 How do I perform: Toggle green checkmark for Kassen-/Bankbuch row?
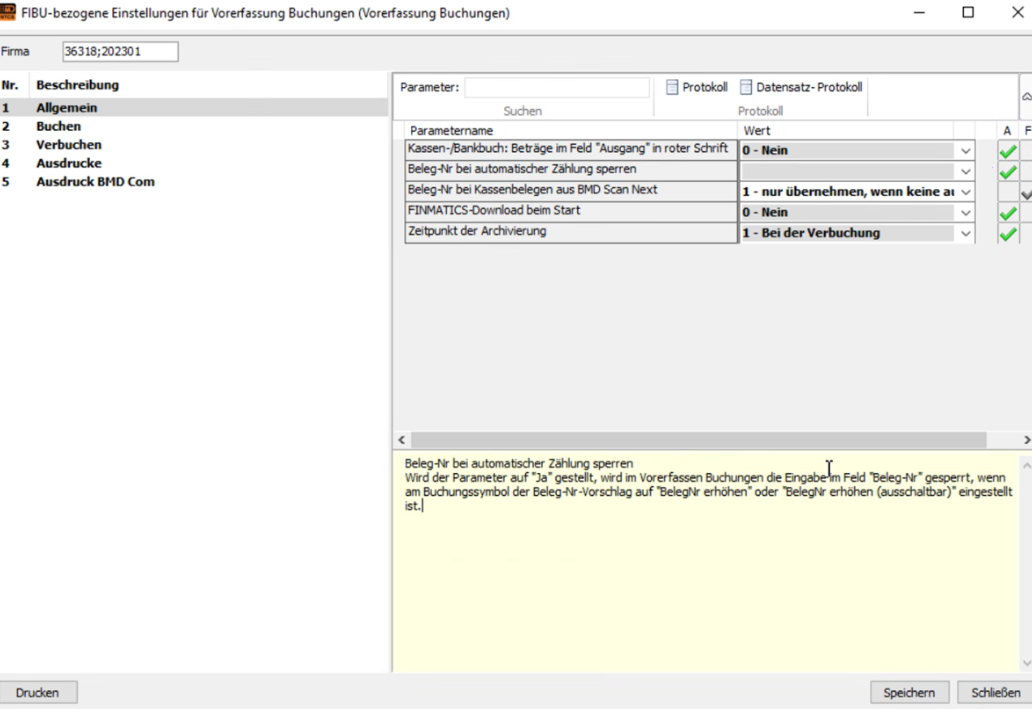[x=1008, y=150]
